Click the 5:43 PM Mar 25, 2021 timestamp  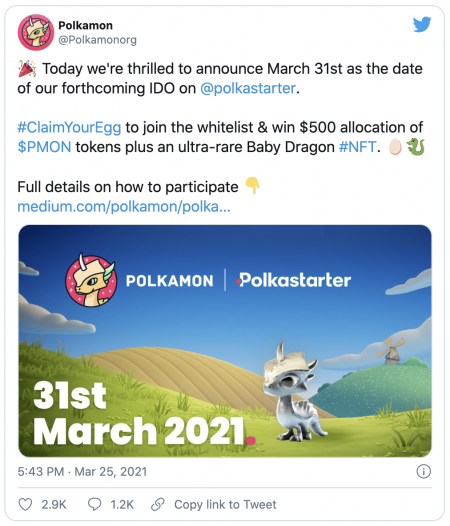coord(82,472)
